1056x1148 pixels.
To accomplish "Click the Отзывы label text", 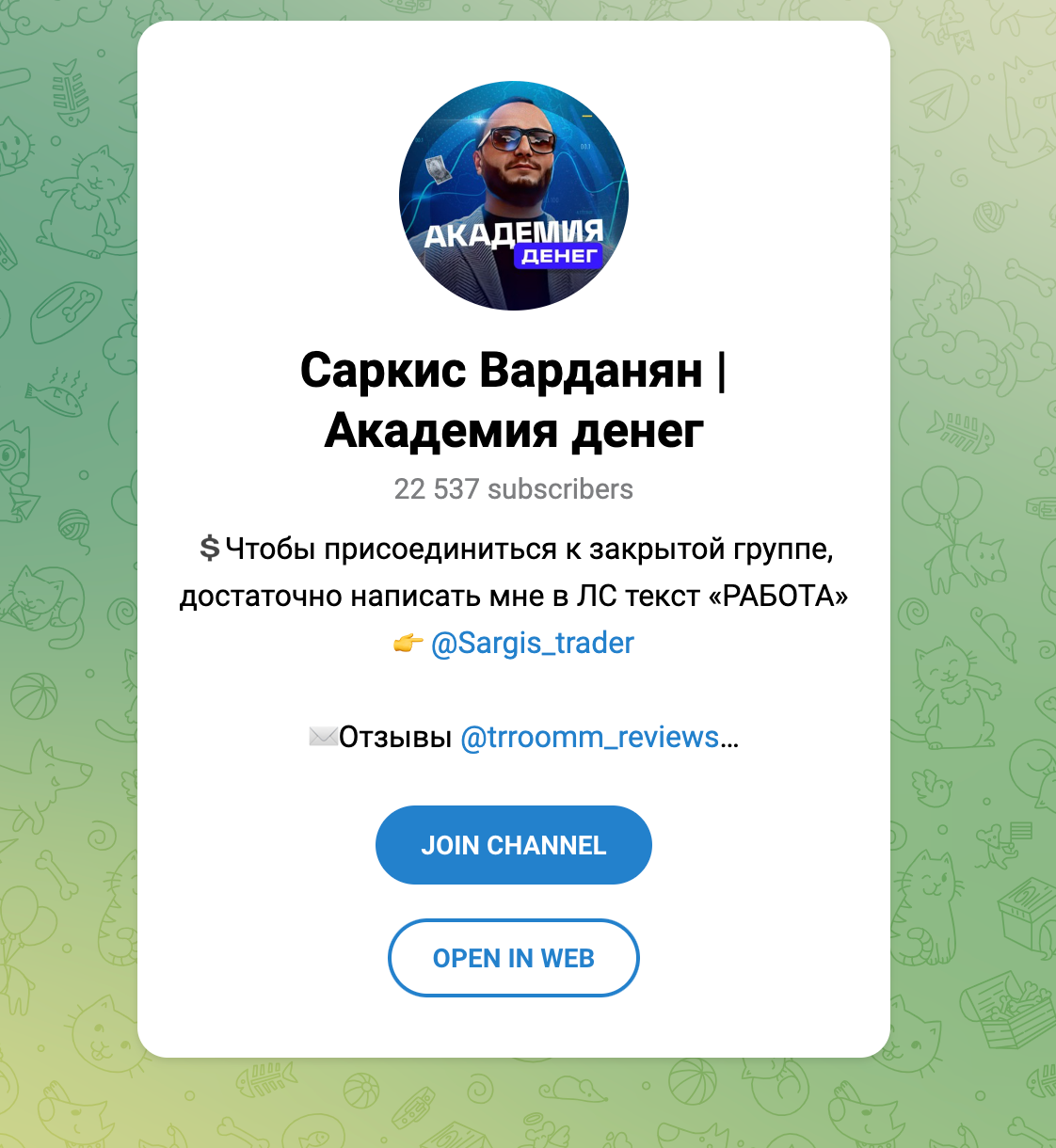I will [x=396, y=737].
